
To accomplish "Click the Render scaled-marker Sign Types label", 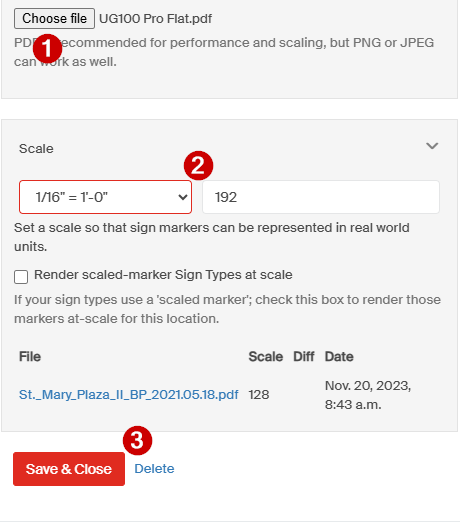I will tap(163, 275).
